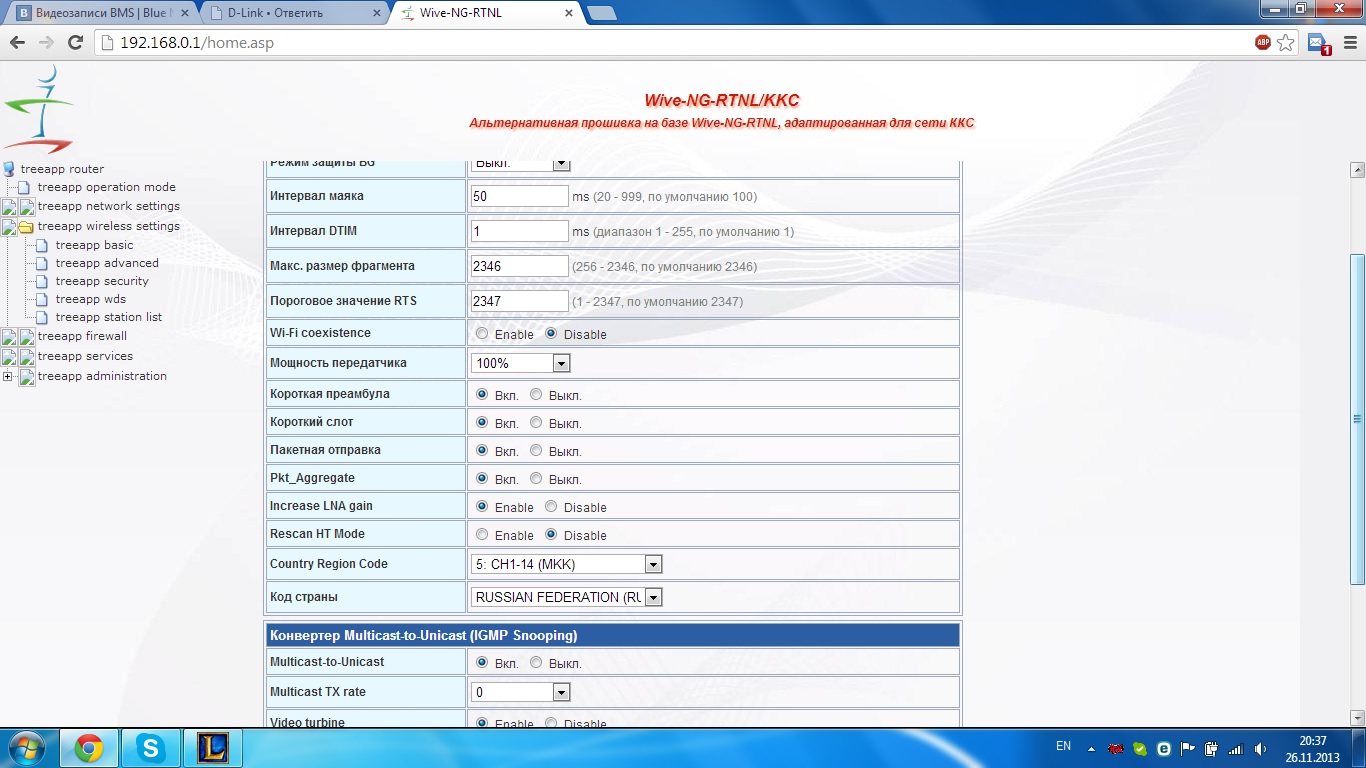Set Multicast-to-Unicast to Выкл.
This screenshot has height=768, width=1366.
pos(537,663)
